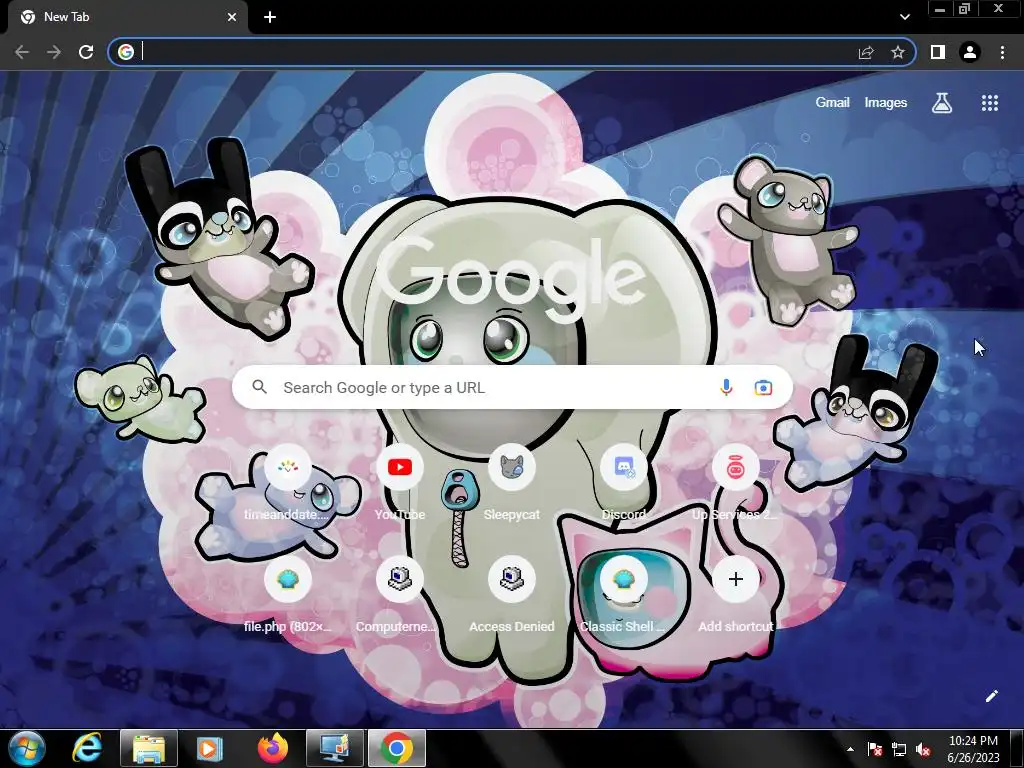The image size is (1024, 768).
Task: Share this page using the share icon
Action: [x=866, y=52]
